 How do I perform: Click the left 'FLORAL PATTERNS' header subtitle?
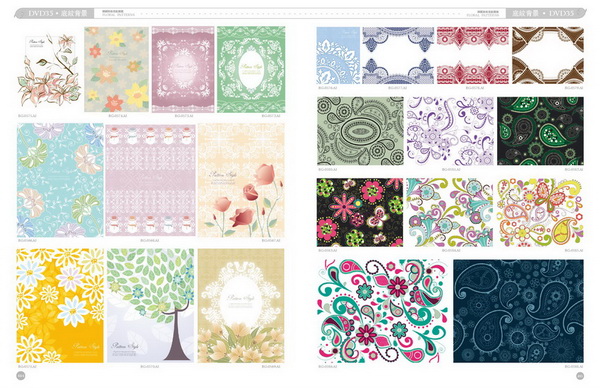pos(118,15)
